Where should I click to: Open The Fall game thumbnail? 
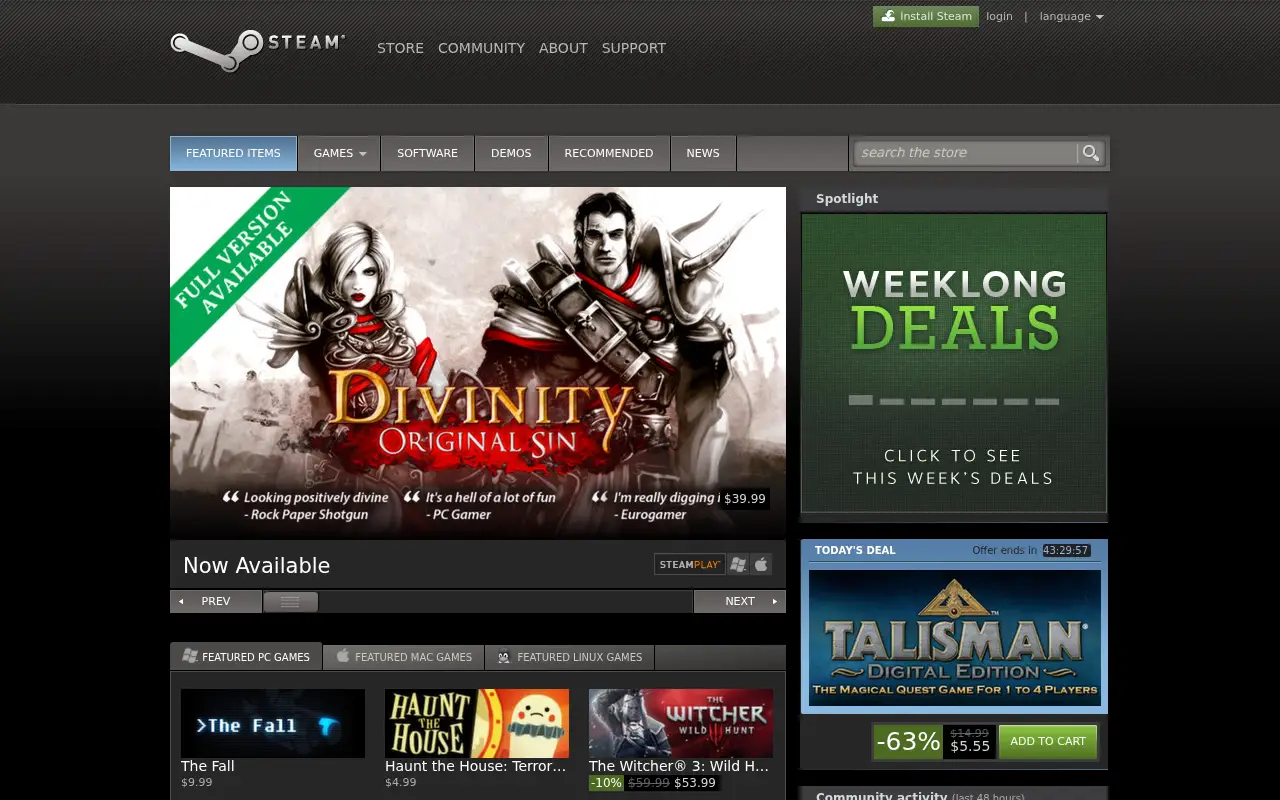pyautogui.click(x=273, y=723)
